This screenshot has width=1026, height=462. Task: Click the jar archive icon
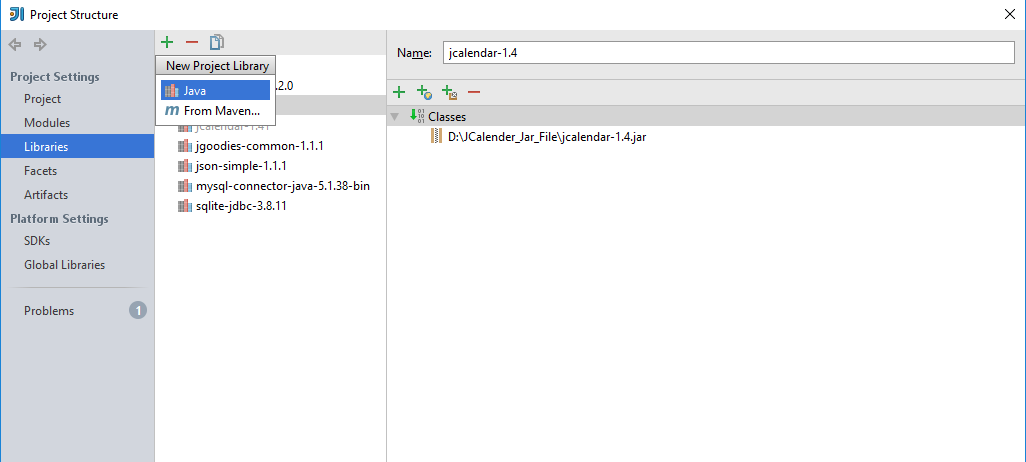(x=436, y=136)
